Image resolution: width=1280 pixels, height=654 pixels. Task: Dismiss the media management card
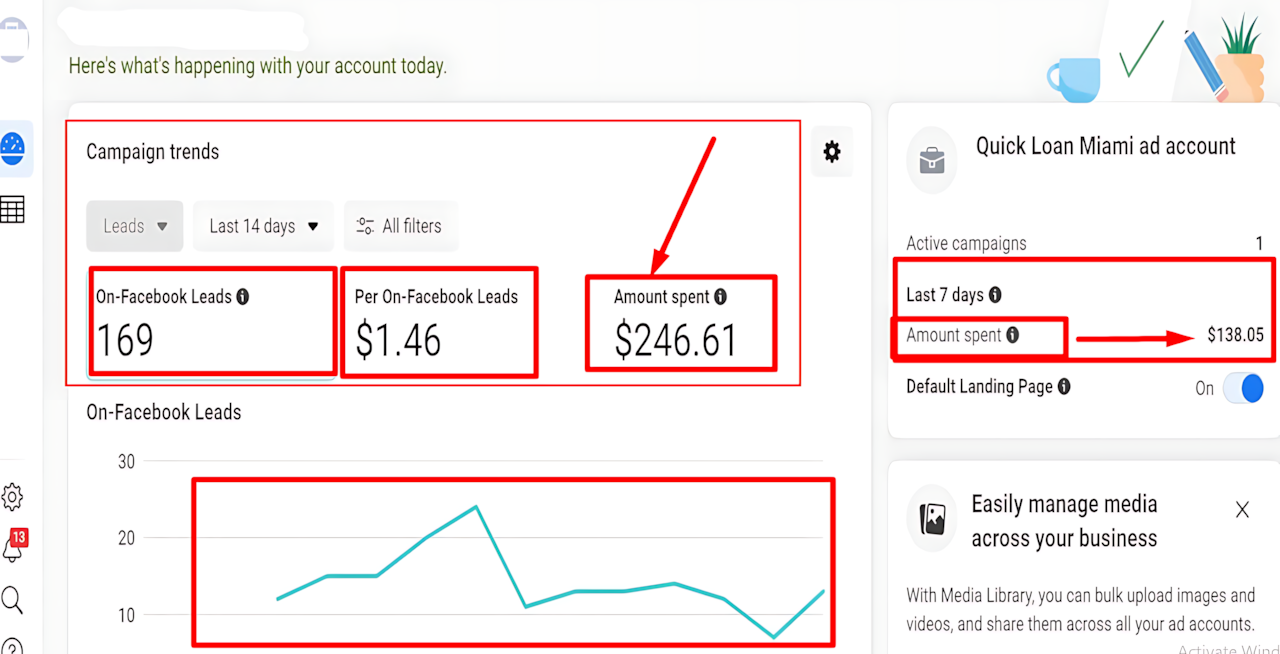coord(1242,510)
